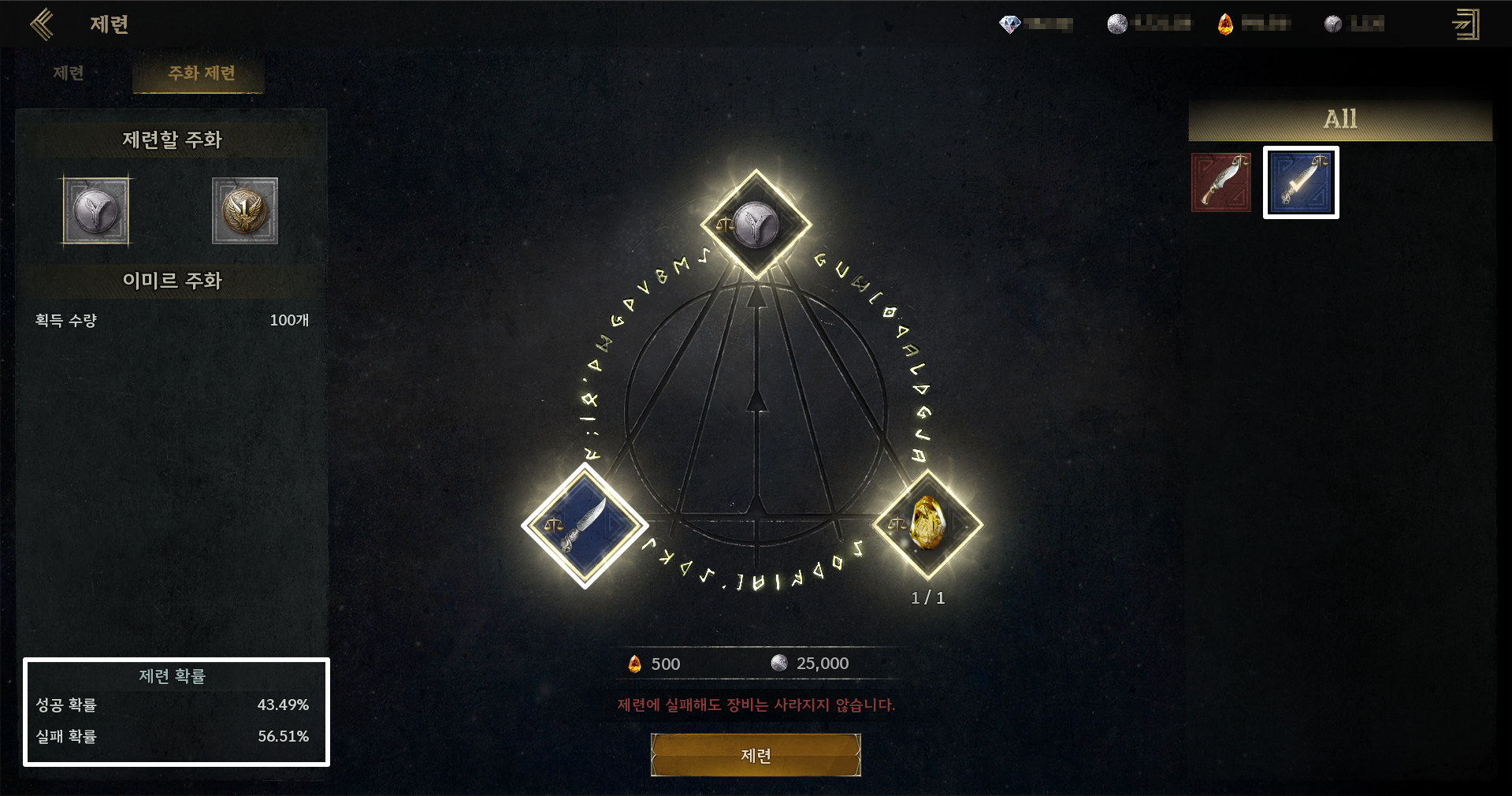This screenshot has width=1512, height=796.
Task: Switch to the 제련 tab
Action: click(69, 73)
